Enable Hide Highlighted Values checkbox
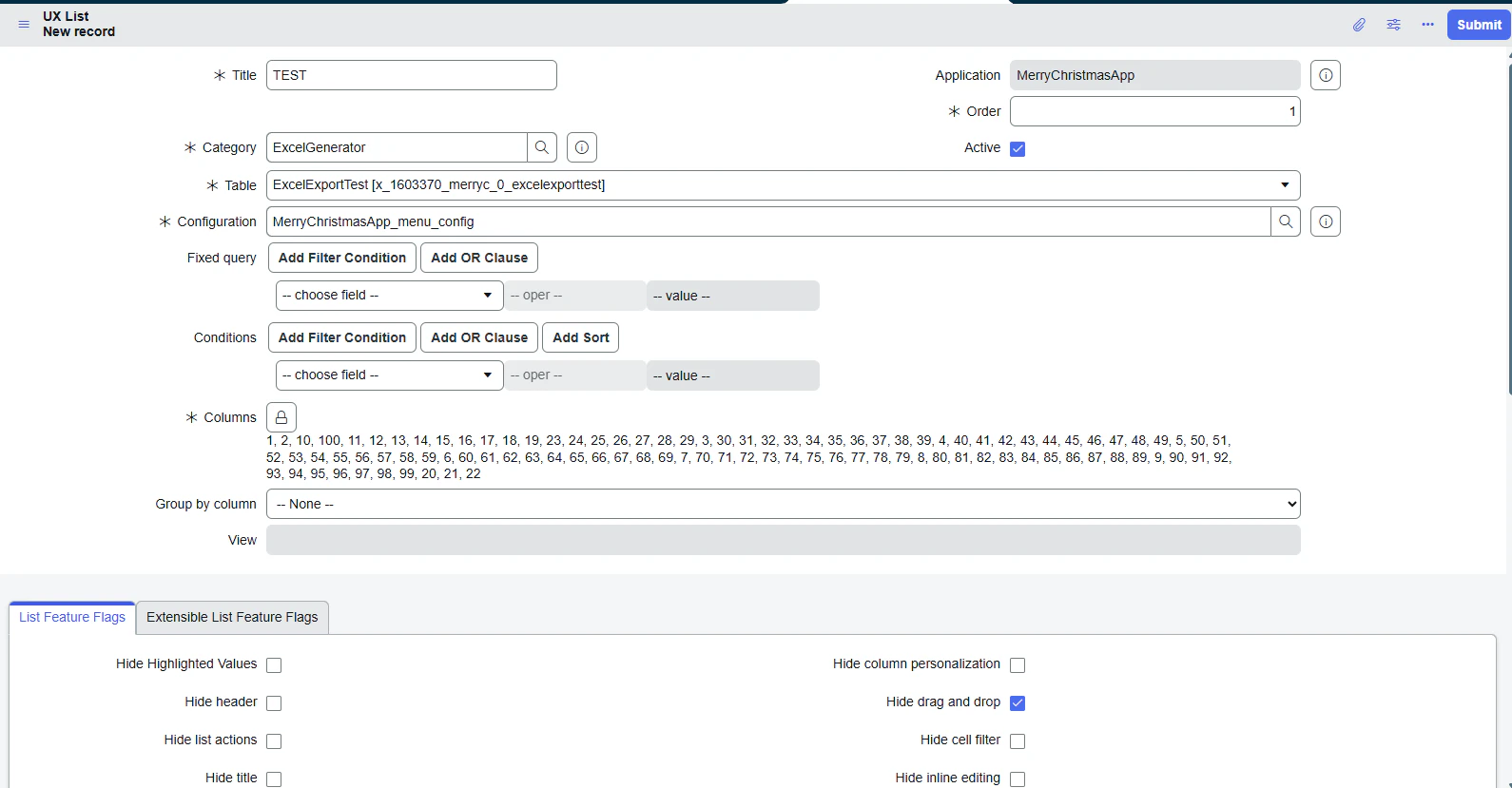Image resolution: width=1512 pixels, height=788 pixels. pyautogui.click(x=274, y=665)
